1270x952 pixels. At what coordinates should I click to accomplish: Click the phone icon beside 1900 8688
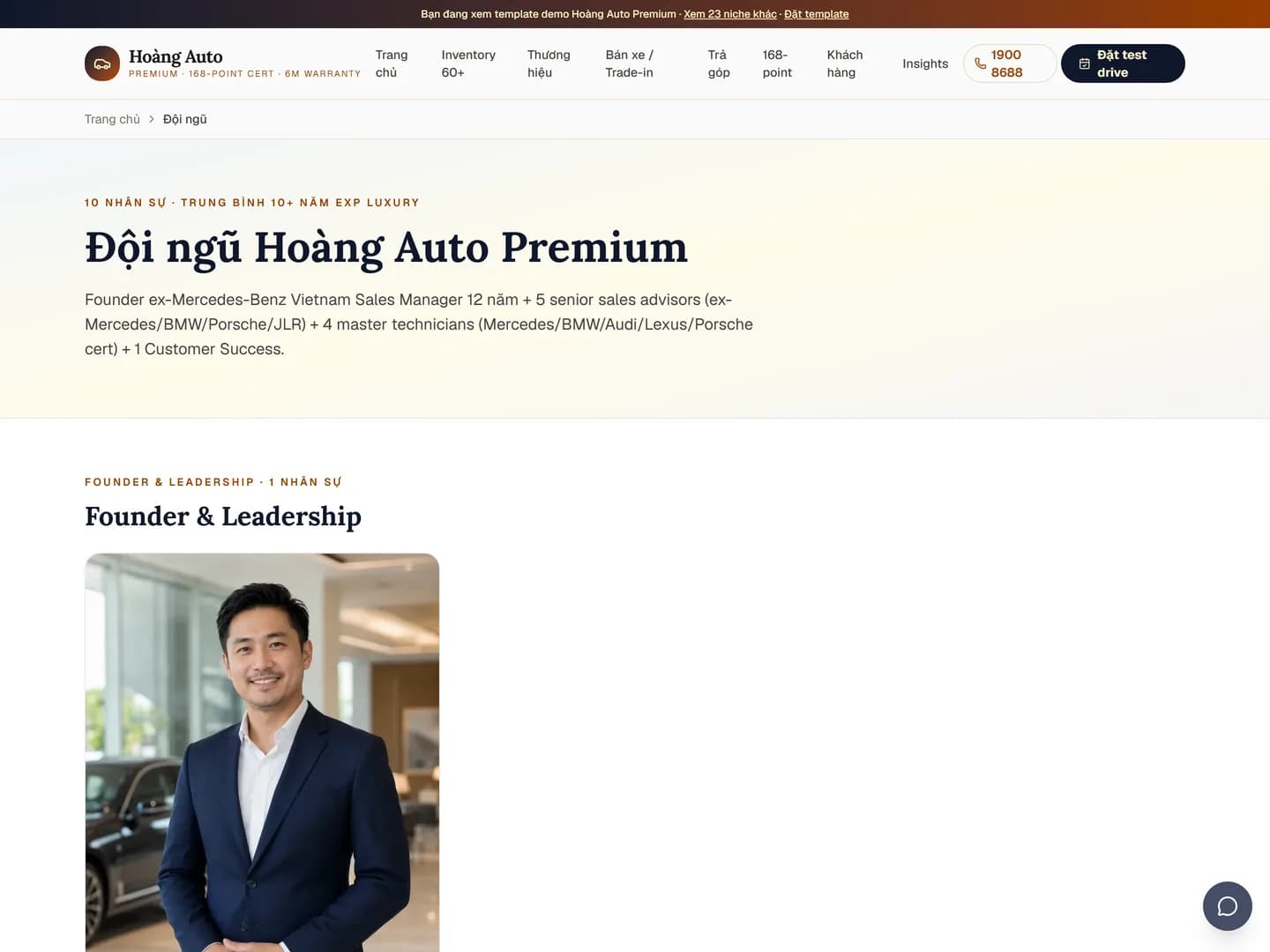click(980, 63)
